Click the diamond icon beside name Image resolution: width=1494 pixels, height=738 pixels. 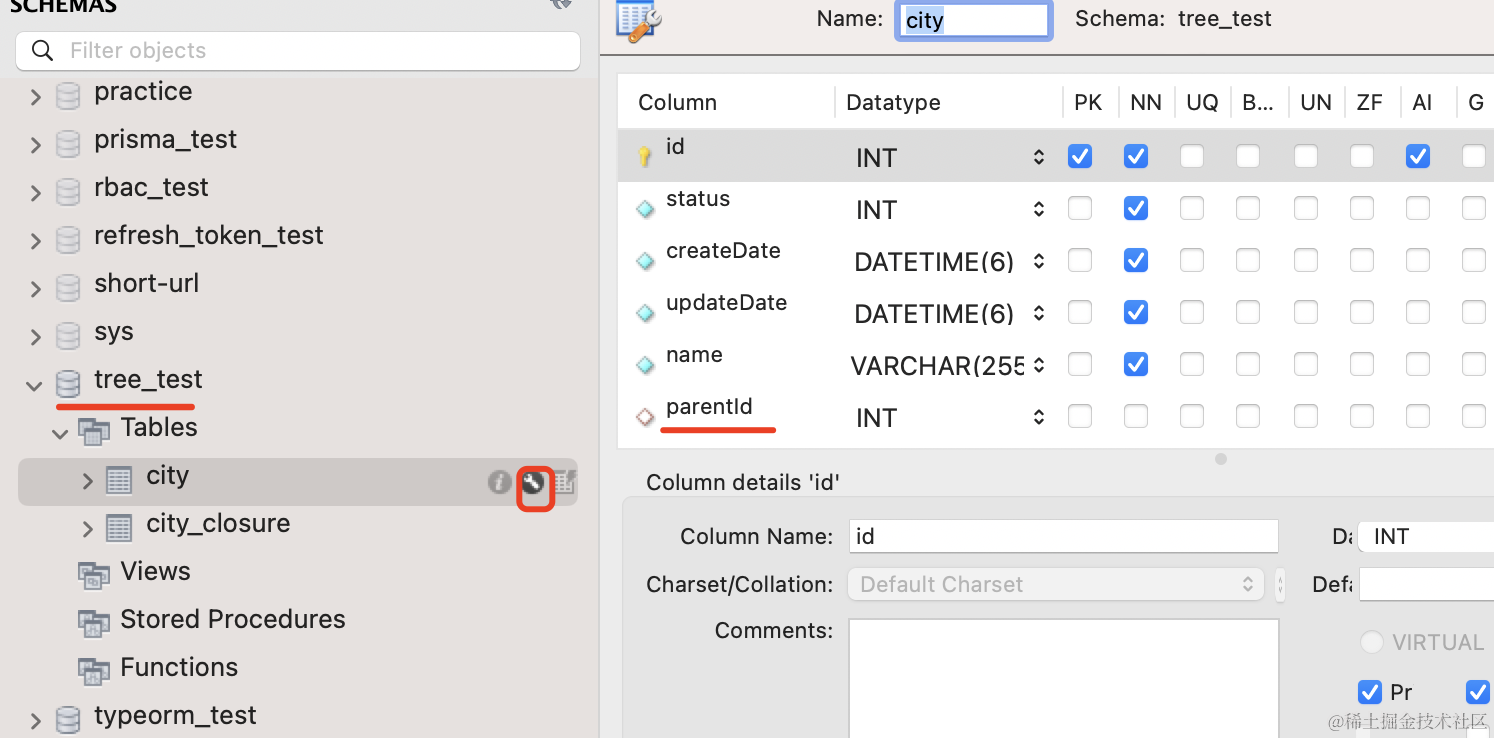click(645, 365)
